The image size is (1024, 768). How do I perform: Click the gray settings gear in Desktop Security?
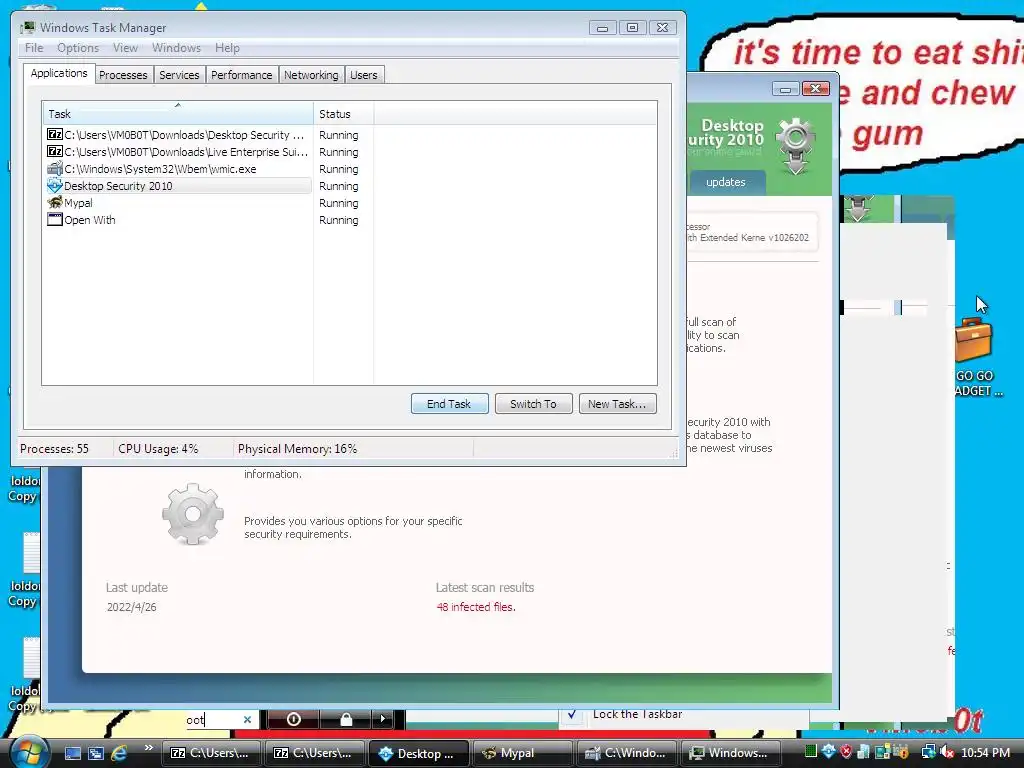pos(193,514)
